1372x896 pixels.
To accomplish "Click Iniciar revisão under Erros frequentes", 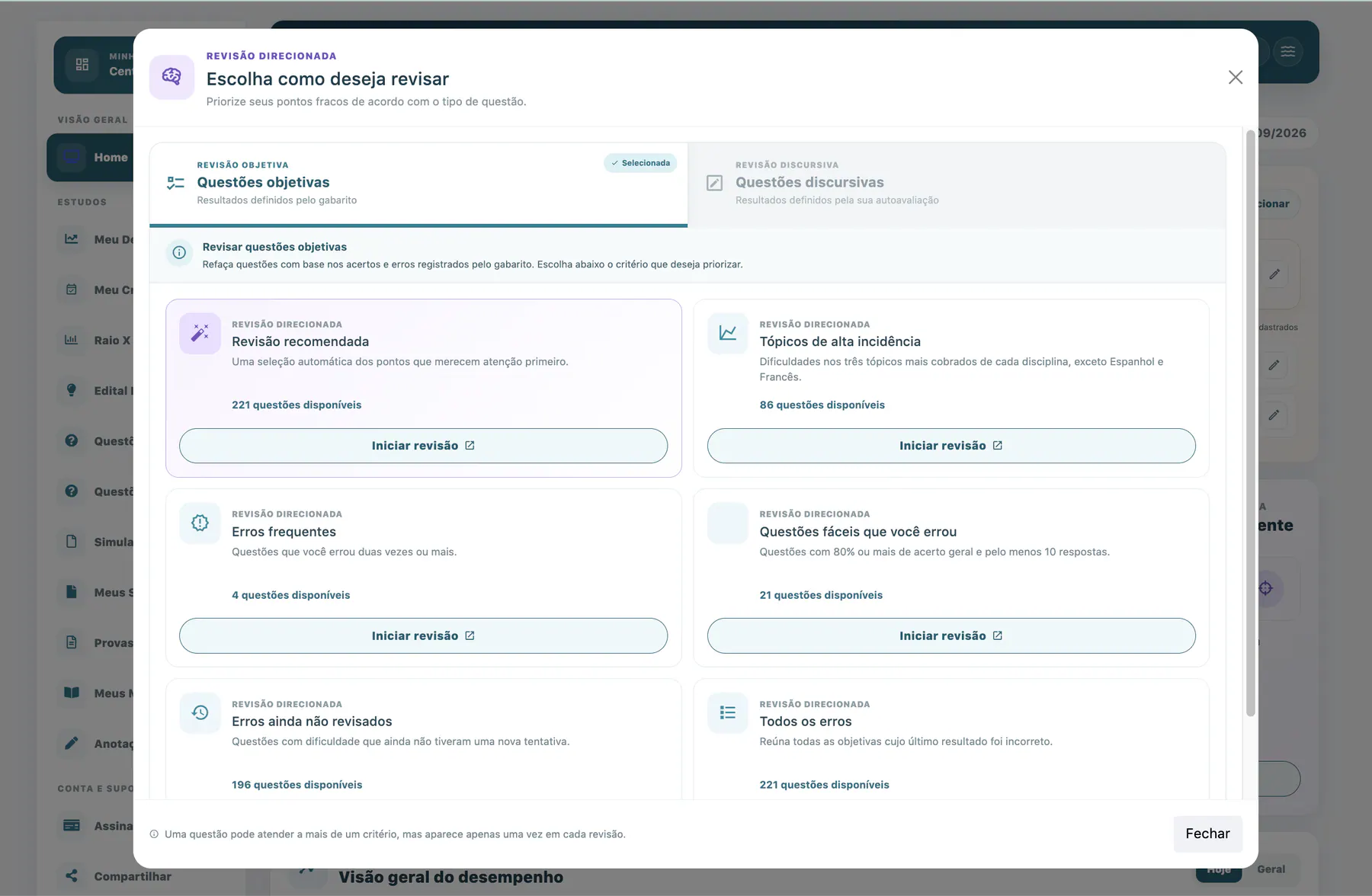I will 423,635.
